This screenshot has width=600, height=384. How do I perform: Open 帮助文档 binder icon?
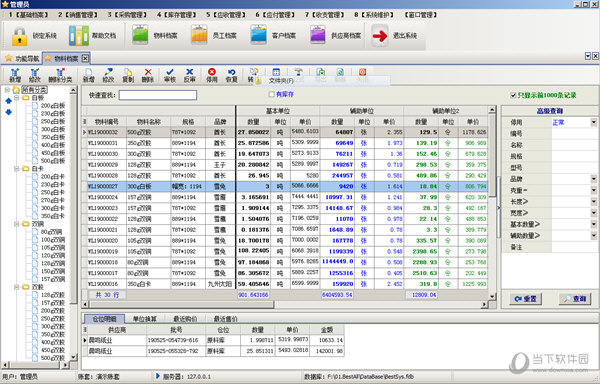point(78,36)
